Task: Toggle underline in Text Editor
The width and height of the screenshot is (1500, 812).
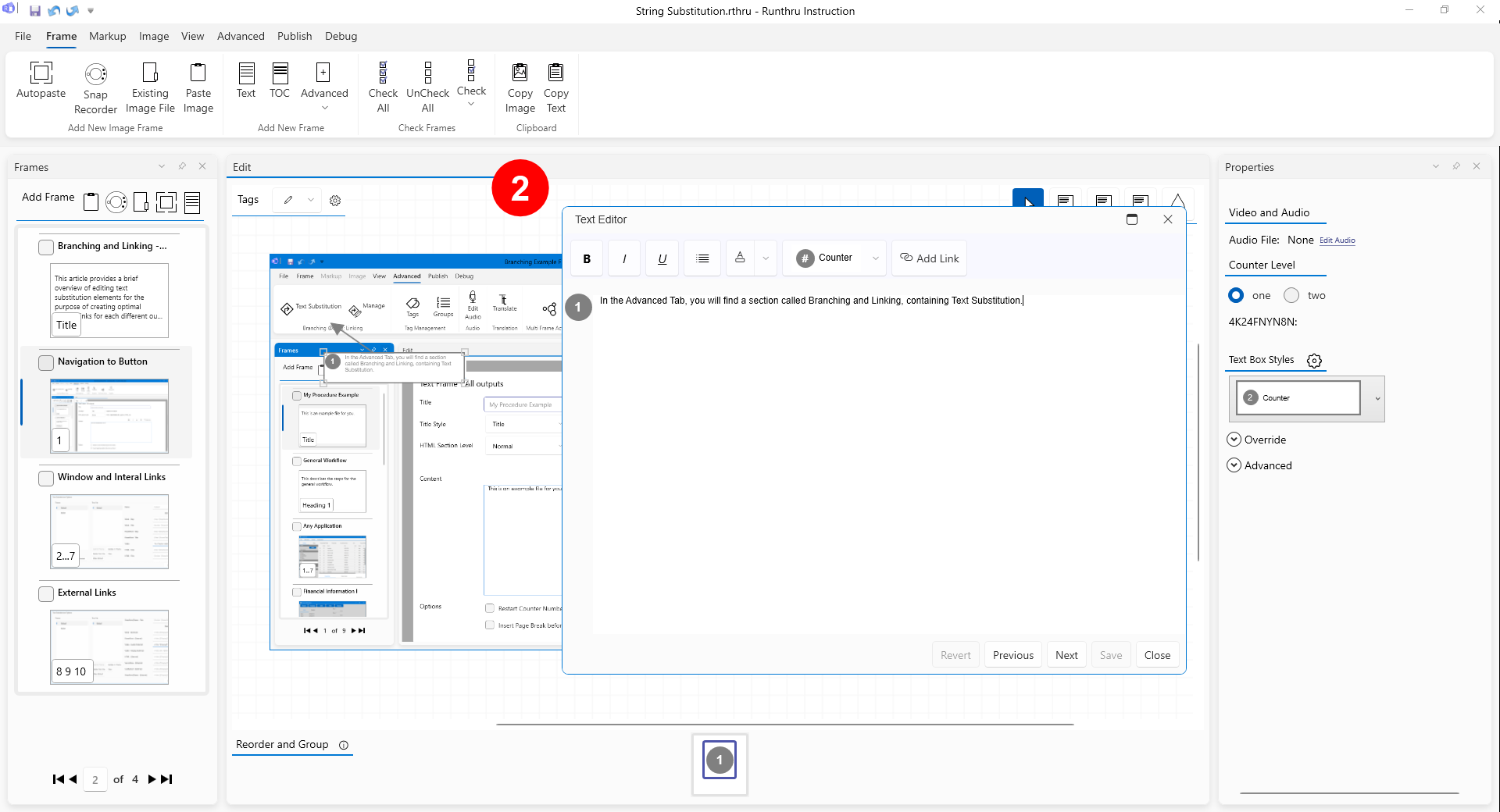Action: [662, 258]
